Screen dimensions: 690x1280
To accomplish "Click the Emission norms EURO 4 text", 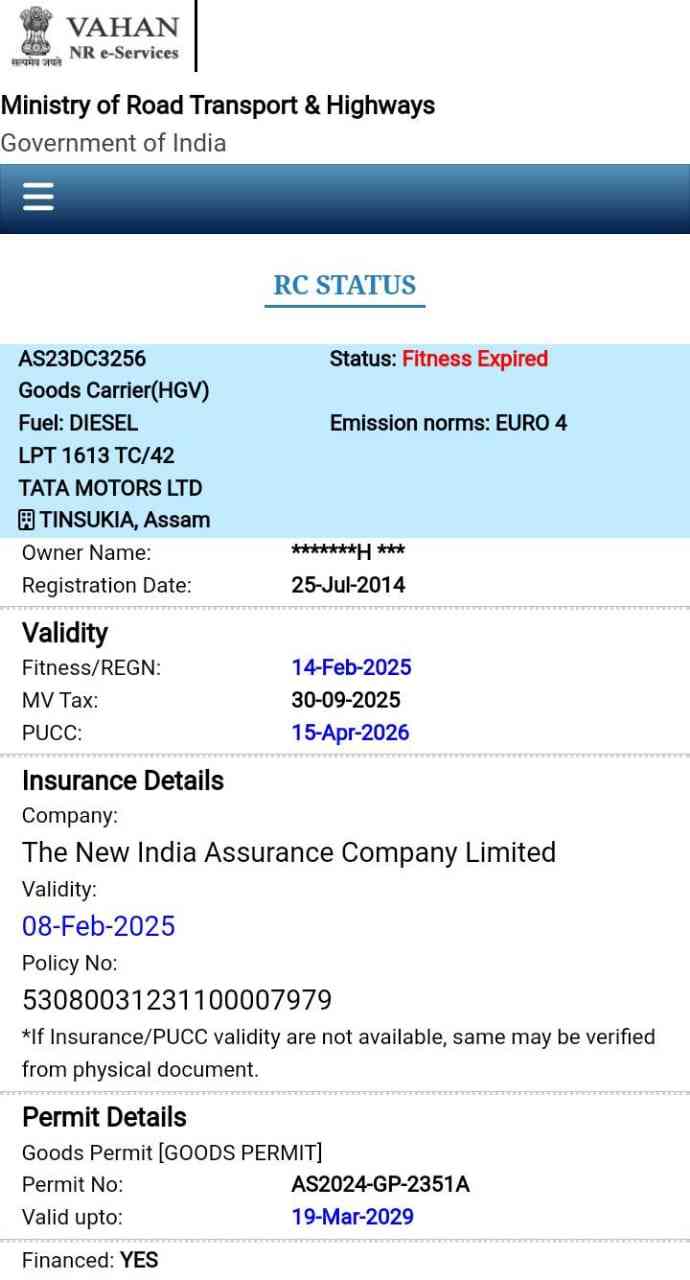I will (448, 423).
